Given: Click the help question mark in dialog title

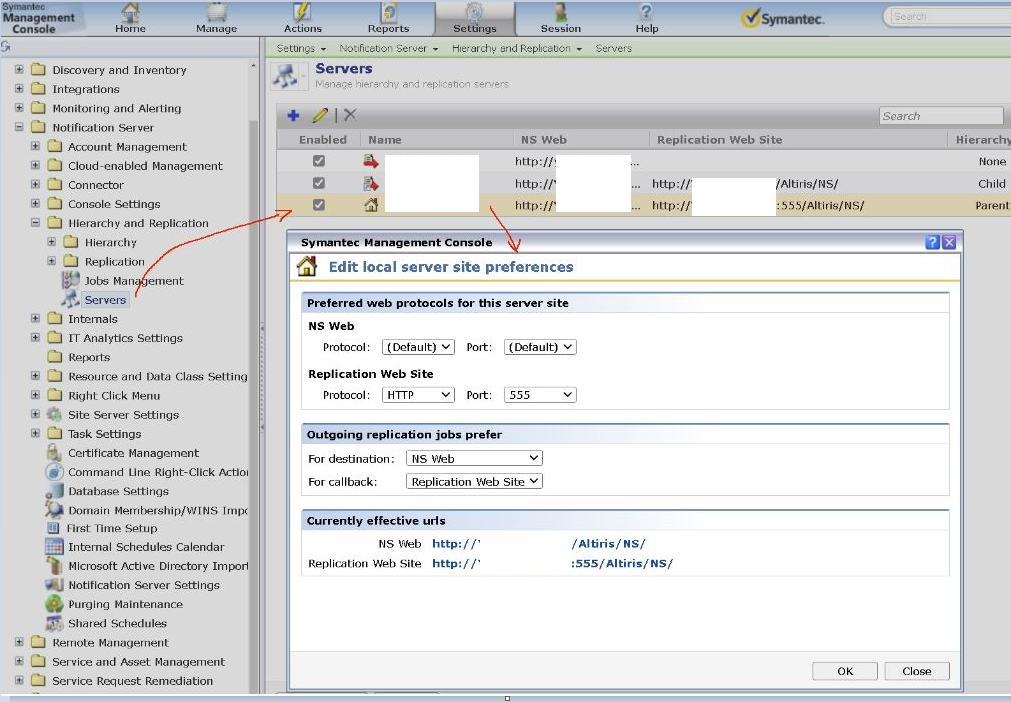Looking at the screenshot, I should pos(932,242).
